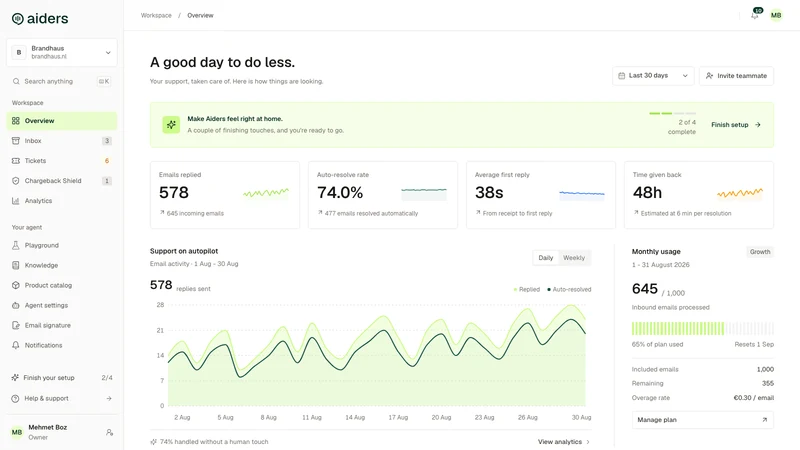Click the Finish setup arrow icon
This screenshot has height=450, width=800.
pos(758,124)
